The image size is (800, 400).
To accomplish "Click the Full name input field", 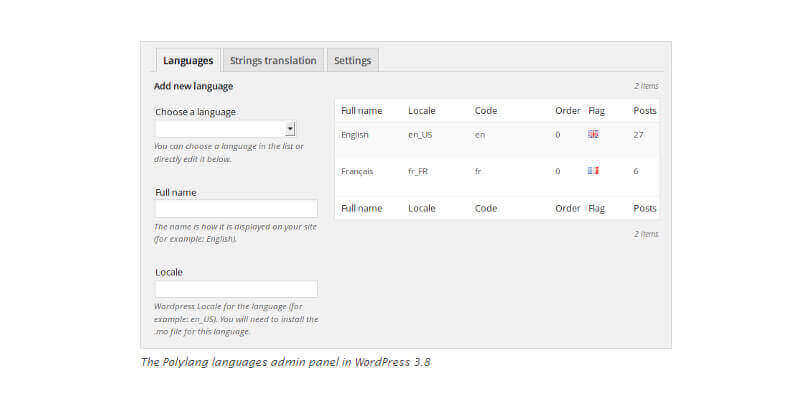I will tap(236, 208).
